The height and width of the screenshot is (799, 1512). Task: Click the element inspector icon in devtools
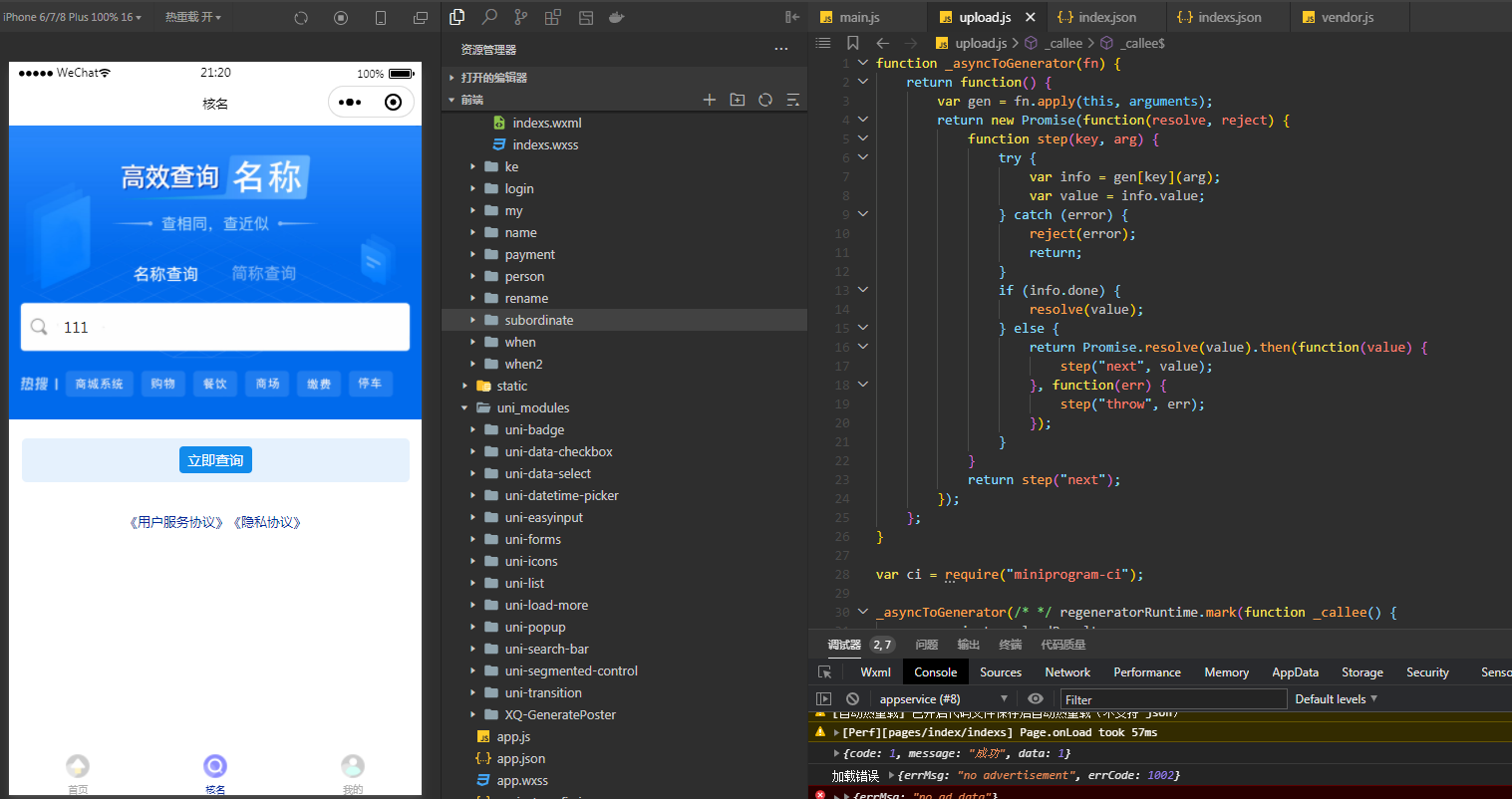click(825, 672)
